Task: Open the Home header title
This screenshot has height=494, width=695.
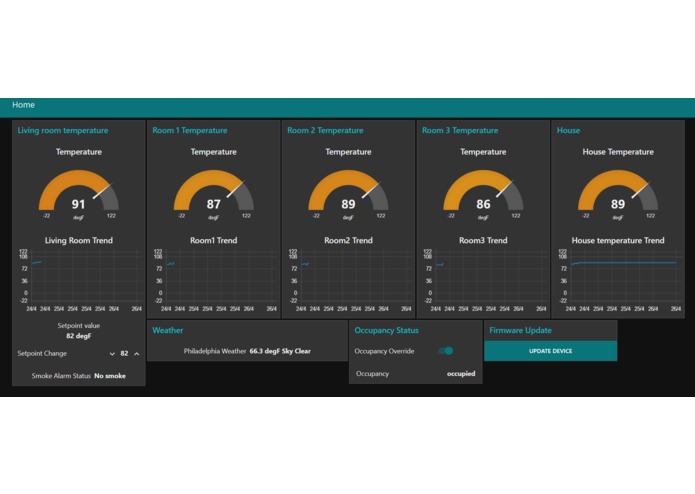Action: point(23,105)
